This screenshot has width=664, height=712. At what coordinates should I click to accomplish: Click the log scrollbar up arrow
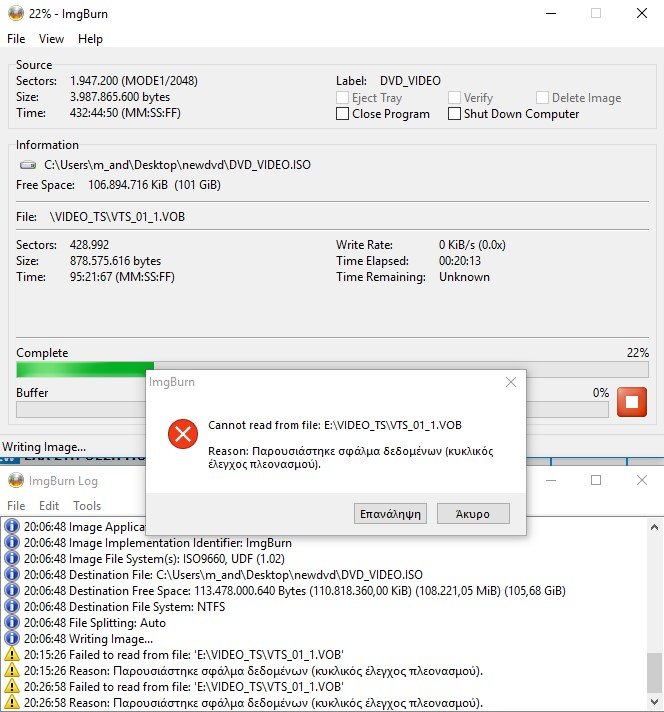[x=654, y=527]
